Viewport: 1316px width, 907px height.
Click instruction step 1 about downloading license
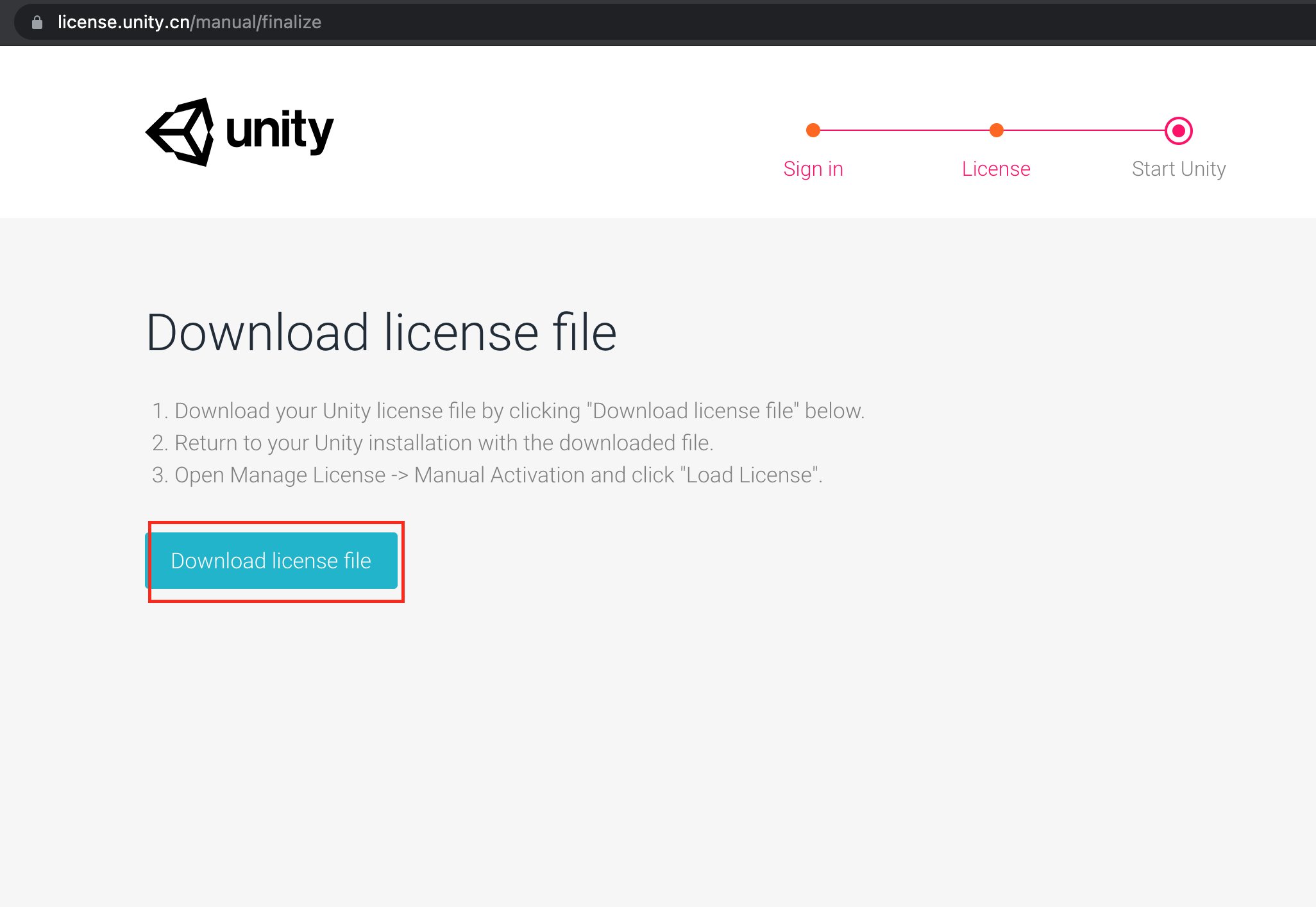pos(508,411)
